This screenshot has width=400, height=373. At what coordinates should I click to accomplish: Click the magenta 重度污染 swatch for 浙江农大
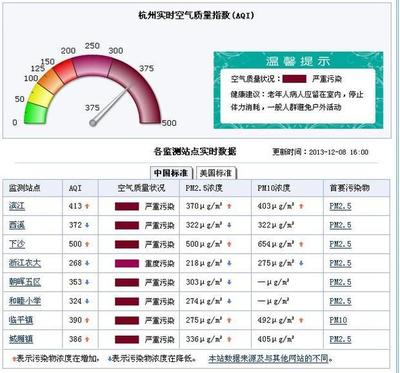click(127, 263)
